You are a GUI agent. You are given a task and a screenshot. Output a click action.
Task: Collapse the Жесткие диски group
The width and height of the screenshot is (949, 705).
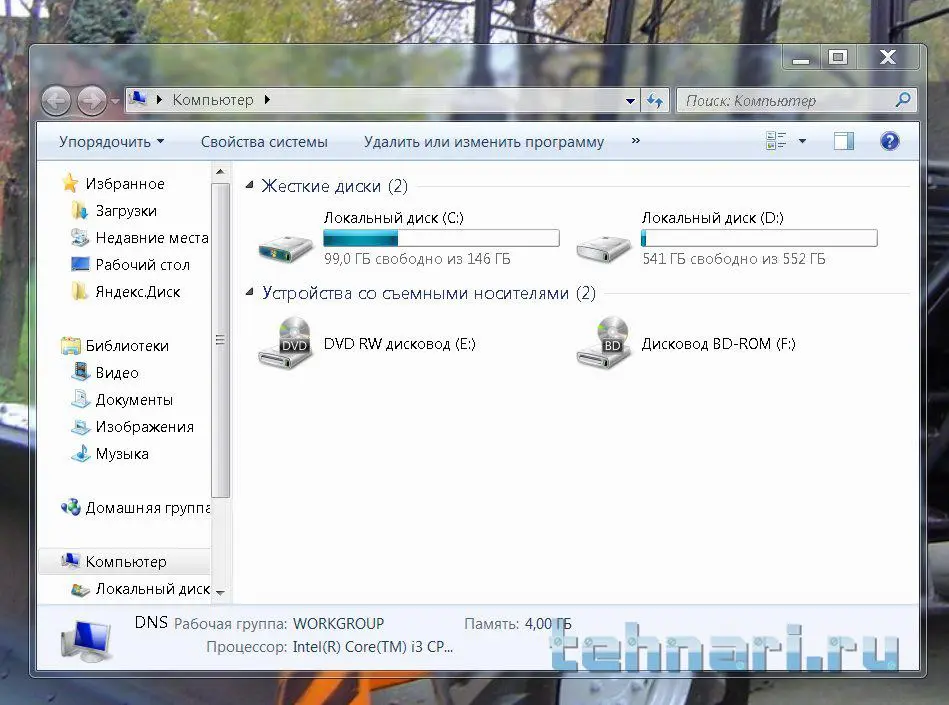pyautogui.click(x=249, y=185)
